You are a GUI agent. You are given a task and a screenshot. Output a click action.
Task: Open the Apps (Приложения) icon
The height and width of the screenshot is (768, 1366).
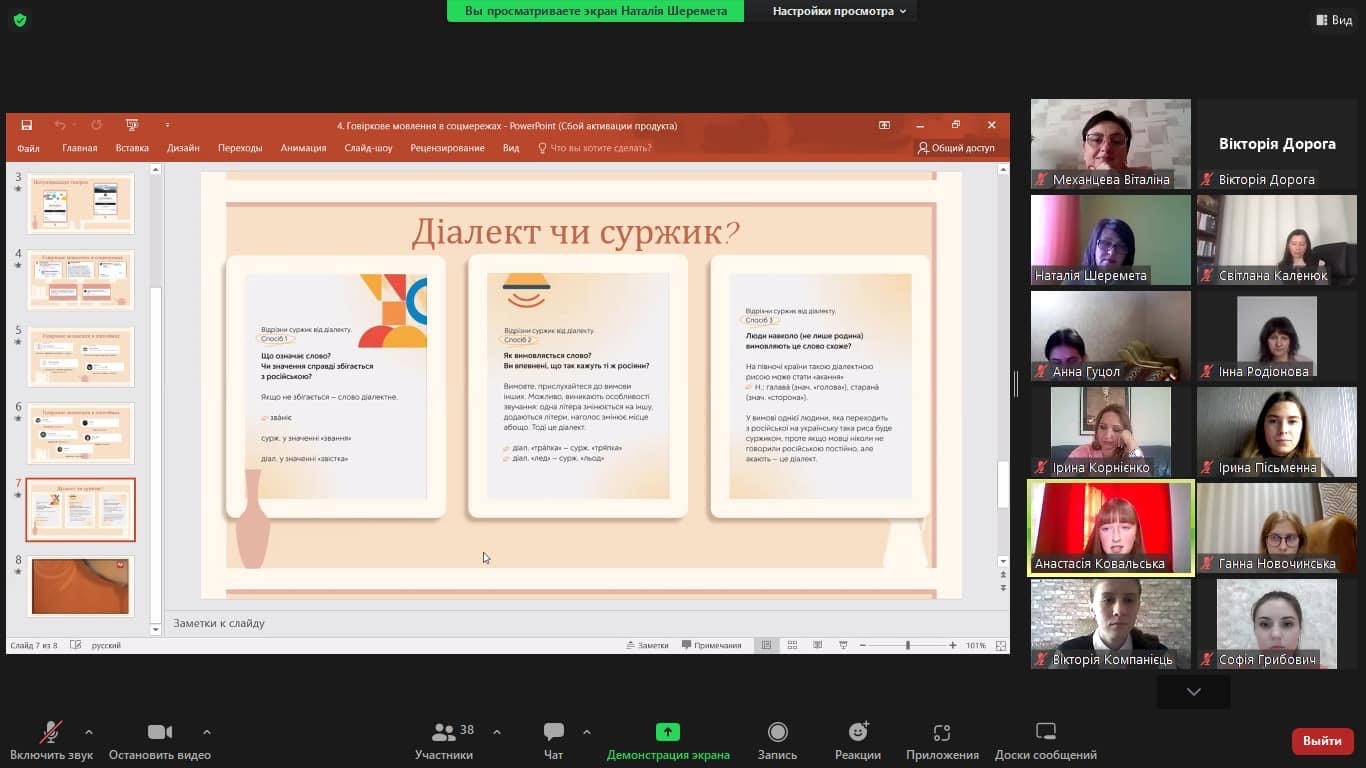click(x=941, y=733)
